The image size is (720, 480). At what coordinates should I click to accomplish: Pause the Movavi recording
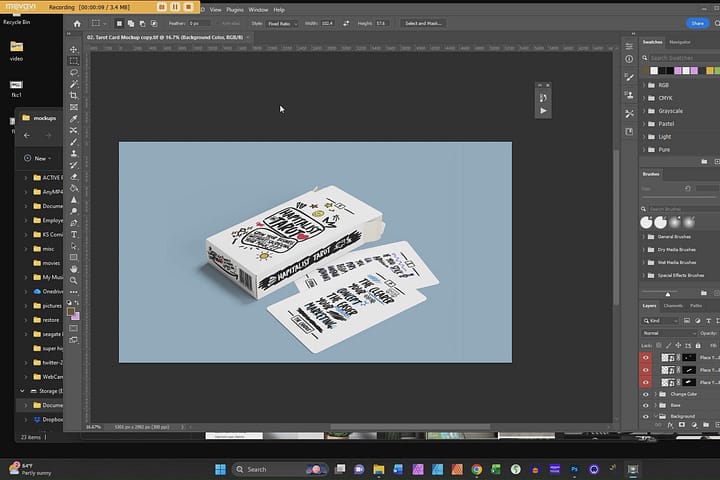(x=175, y=7)
